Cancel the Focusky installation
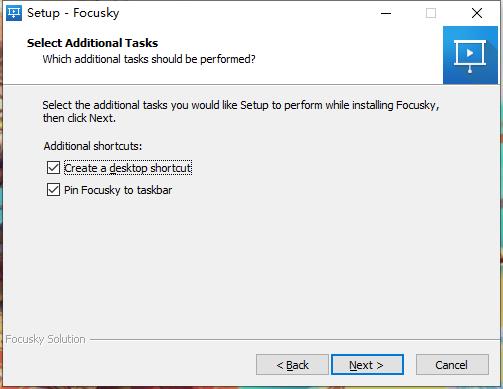This screenshot has width=503, height=389. click(x=452, y=365)
